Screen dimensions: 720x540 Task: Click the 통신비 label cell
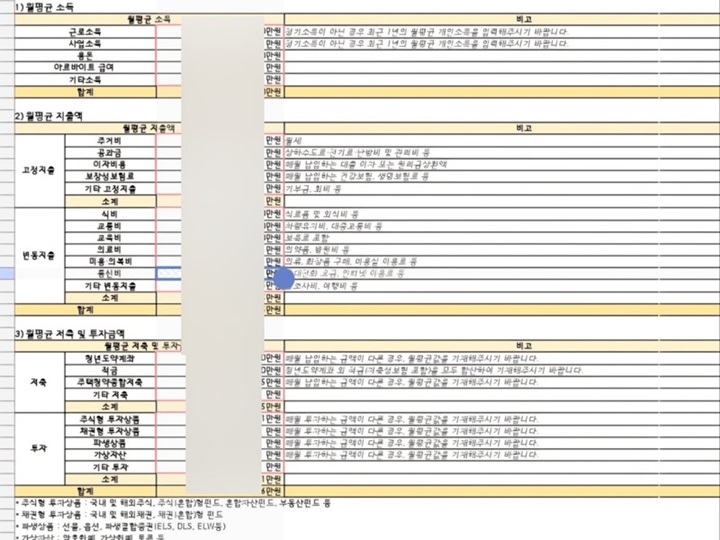pyautogui.click(x=110, y=274)
